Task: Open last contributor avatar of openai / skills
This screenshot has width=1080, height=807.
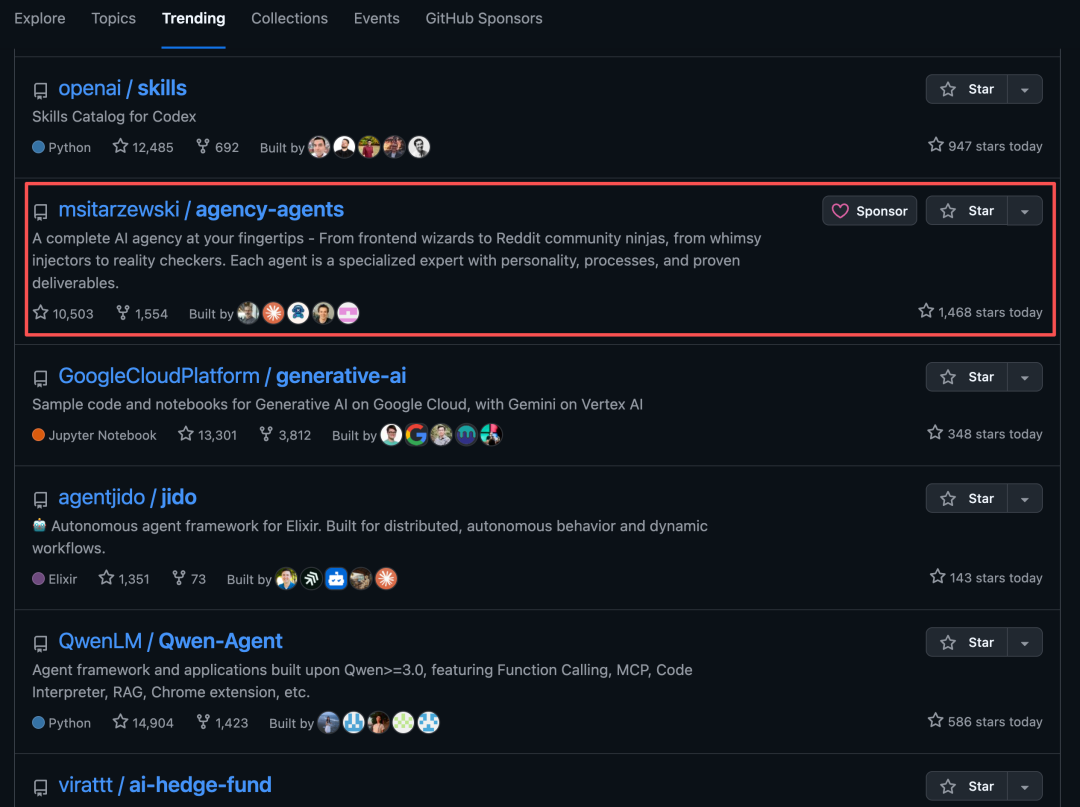Action: [419, 147]
